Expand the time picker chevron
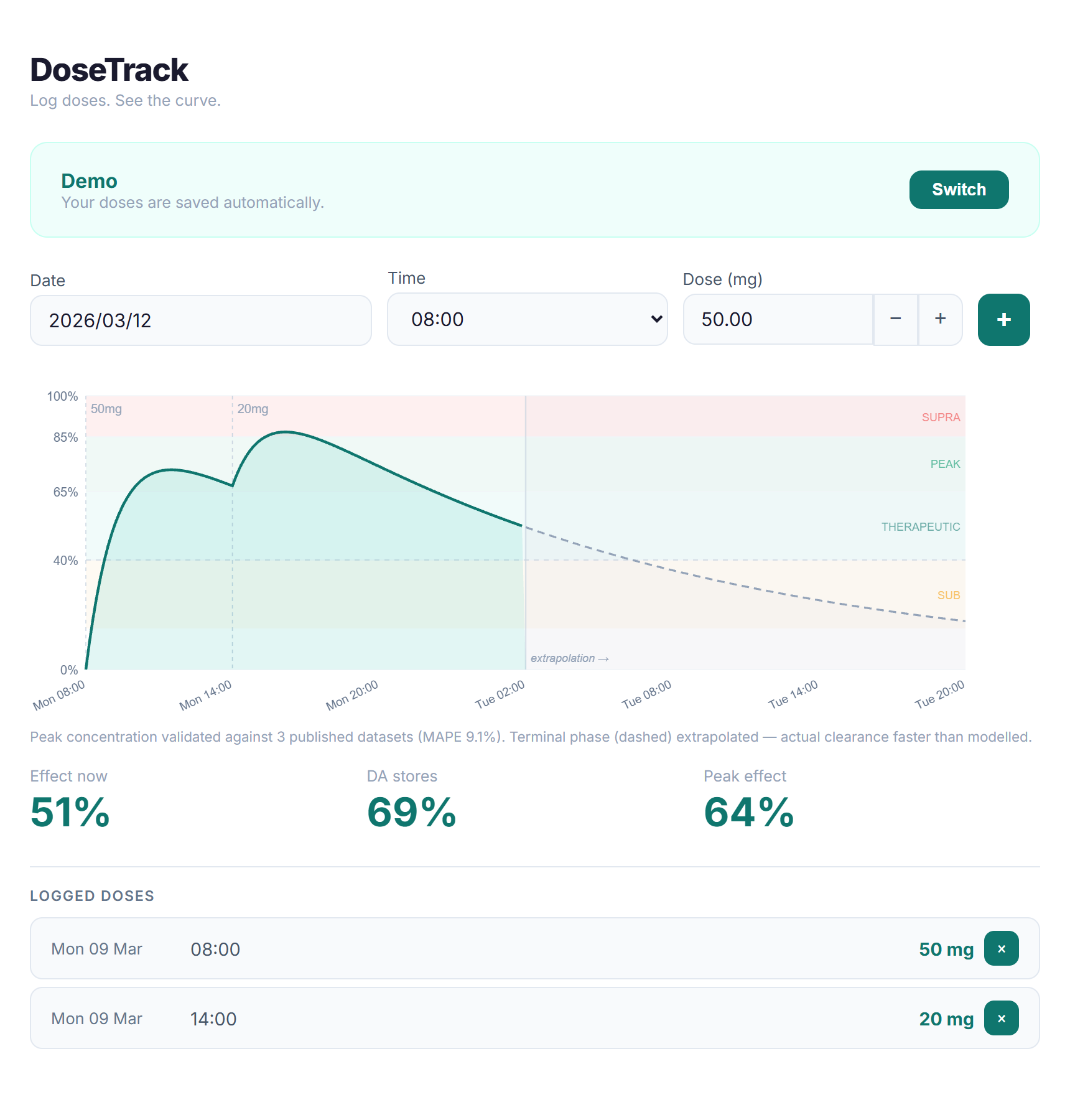Viewport: 1070px width, 1120px height. (656, 319)
